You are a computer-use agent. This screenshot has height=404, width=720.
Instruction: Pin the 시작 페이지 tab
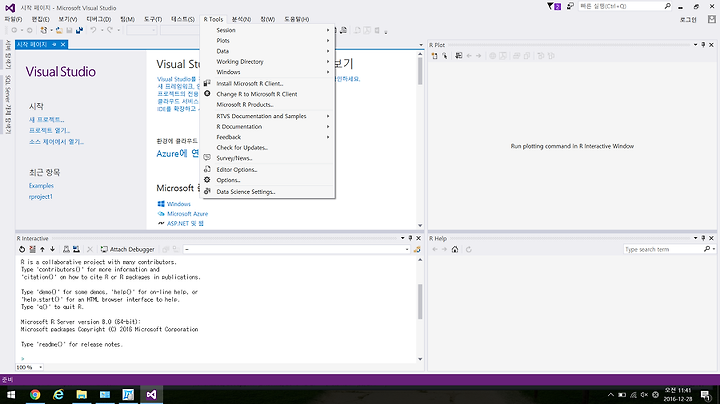(x=54, y=45)
